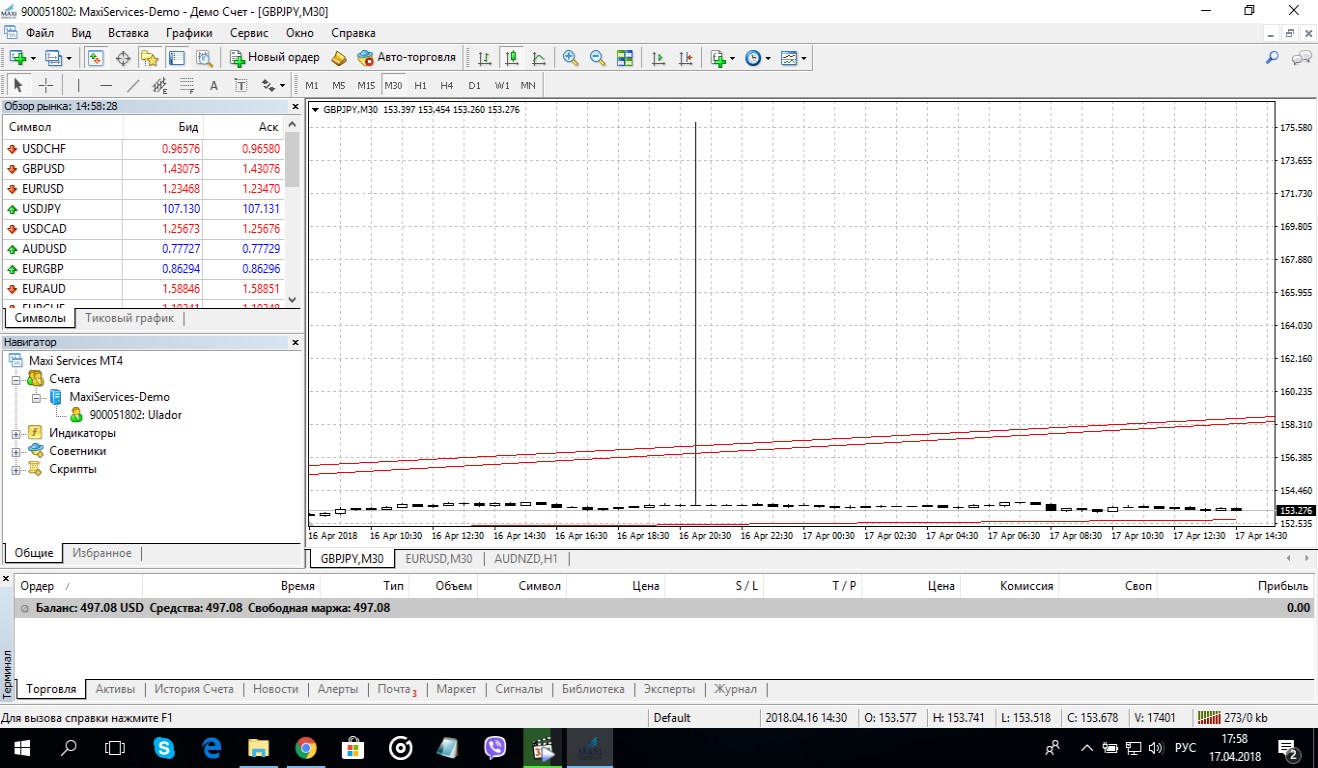Toggle the chart auto-scroll button
Image resolution: width=1318 pixels, height=768 pixels.
pyautogui.click(x=659, y=58)
